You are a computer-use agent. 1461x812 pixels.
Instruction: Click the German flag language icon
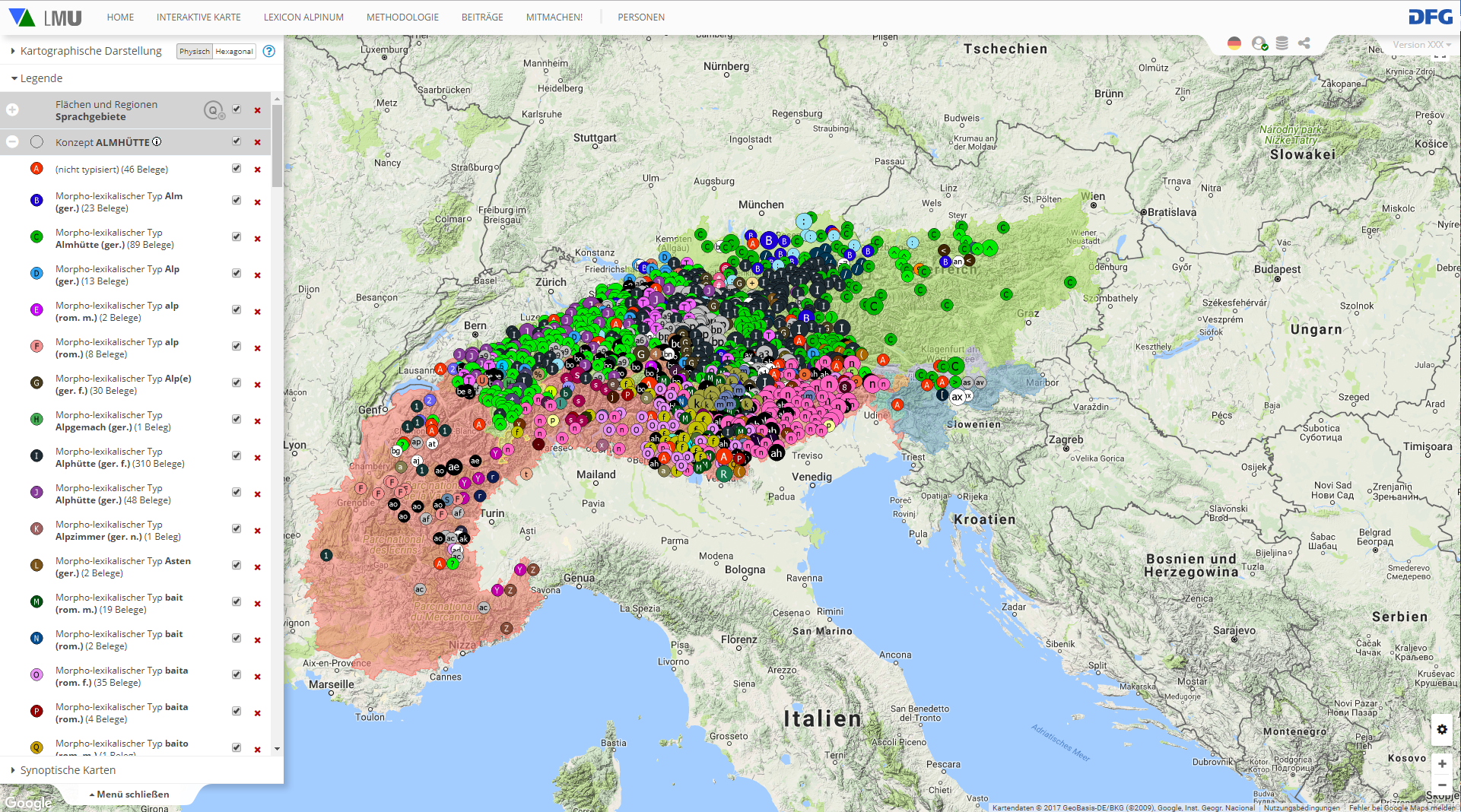click(1234, 43)
